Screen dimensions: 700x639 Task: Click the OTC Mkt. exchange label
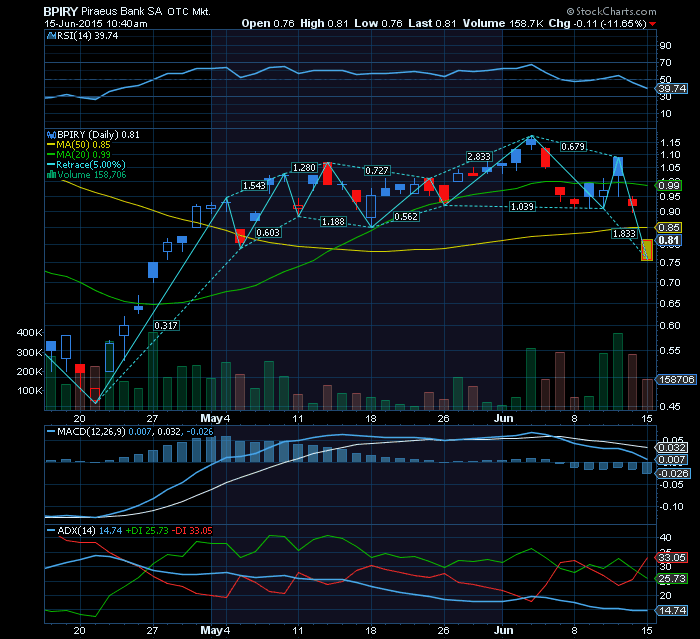tap(189, 12)
